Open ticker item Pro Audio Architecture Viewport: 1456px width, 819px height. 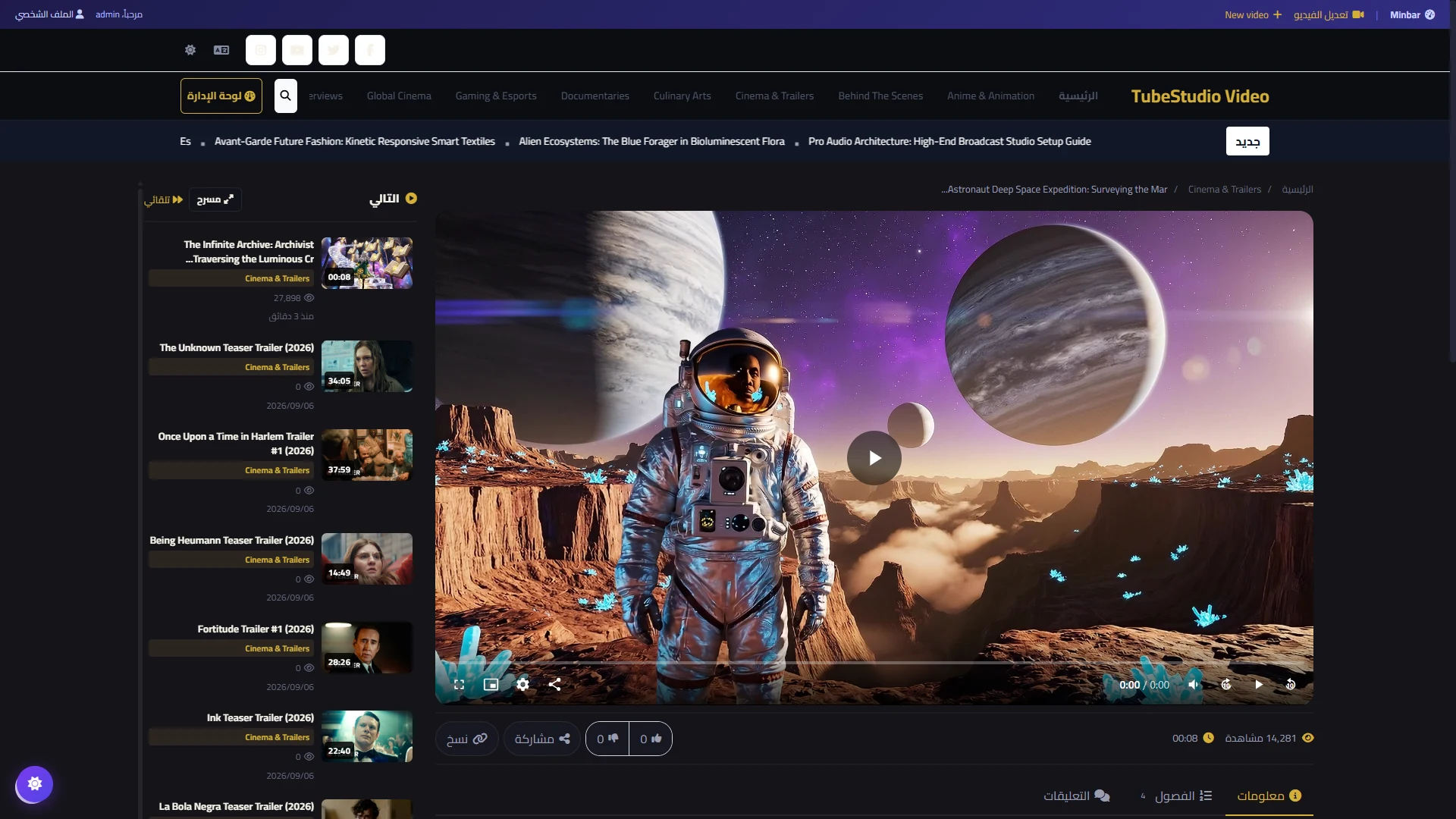pyautogui.click(x=949, y=141)
